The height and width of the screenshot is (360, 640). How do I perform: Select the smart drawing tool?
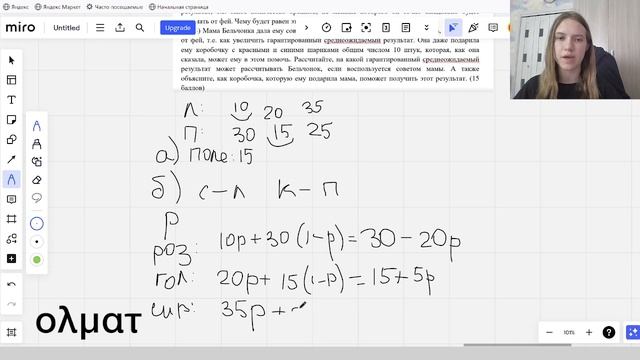[37, 162]
